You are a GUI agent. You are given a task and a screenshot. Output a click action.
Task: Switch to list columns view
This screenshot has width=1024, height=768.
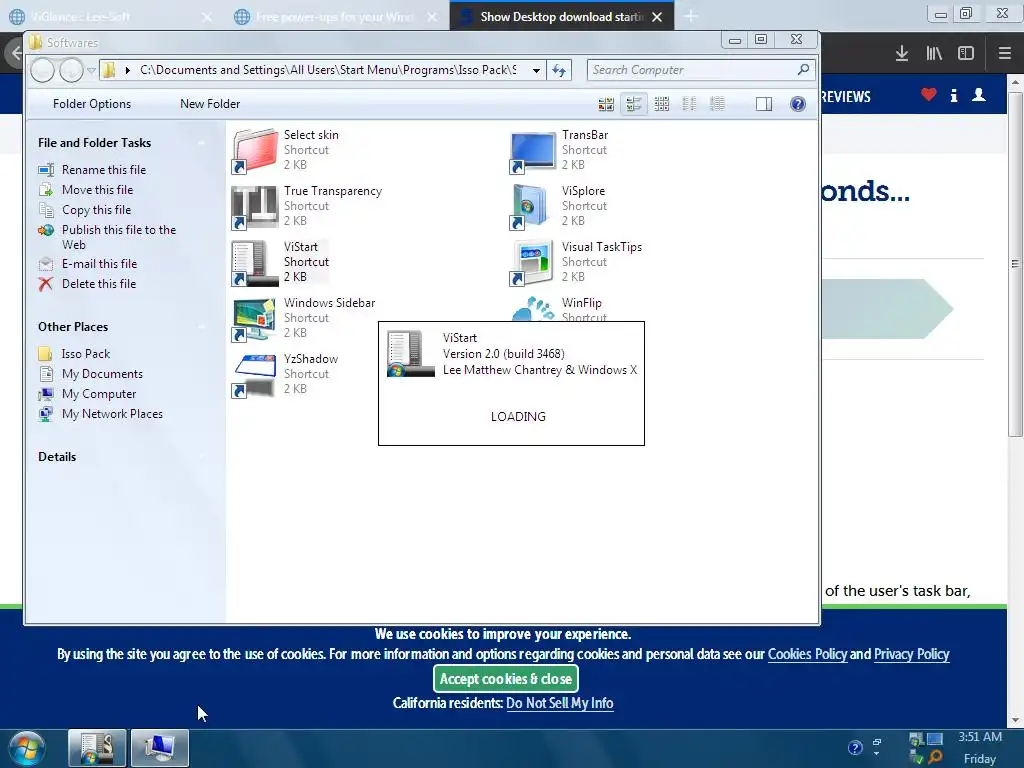(x=689, y=104)
